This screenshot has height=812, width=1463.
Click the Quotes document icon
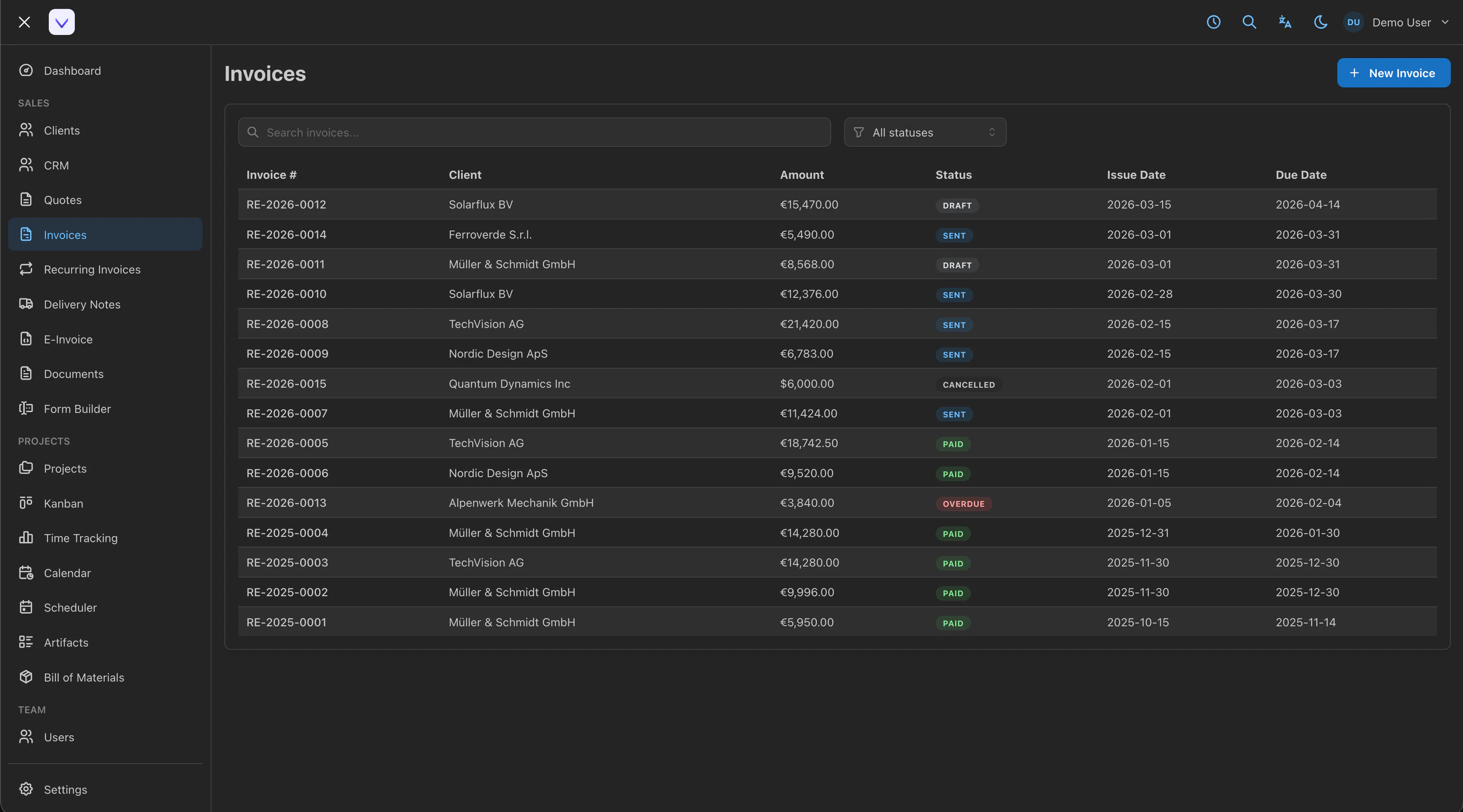(26, 199)
